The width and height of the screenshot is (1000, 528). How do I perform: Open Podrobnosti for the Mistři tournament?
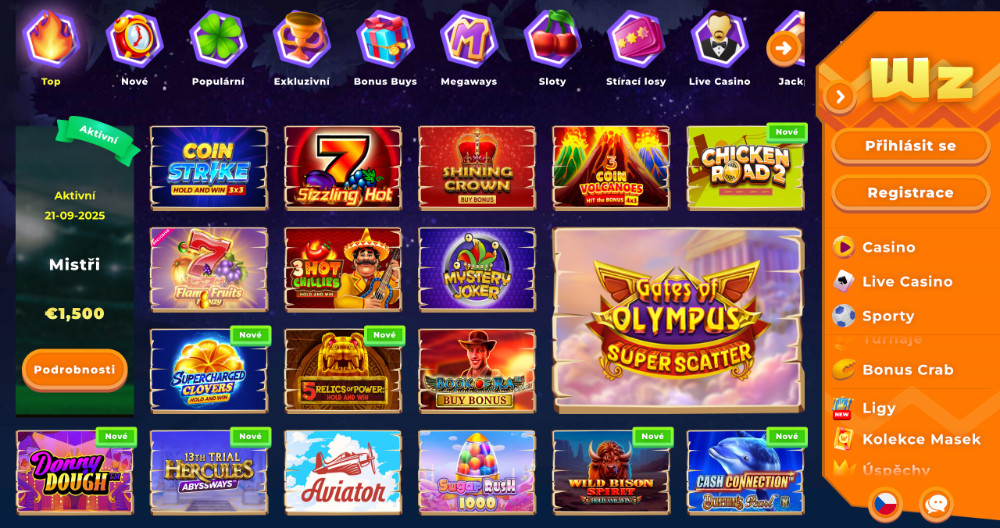click(x=75, y=370)
